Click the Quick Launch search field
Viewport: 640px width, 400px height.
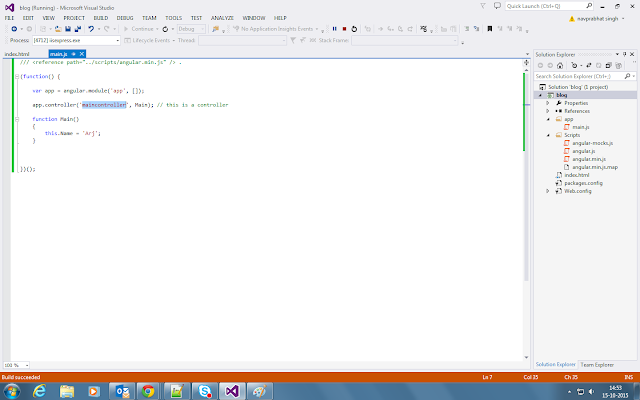coord(549,6)
